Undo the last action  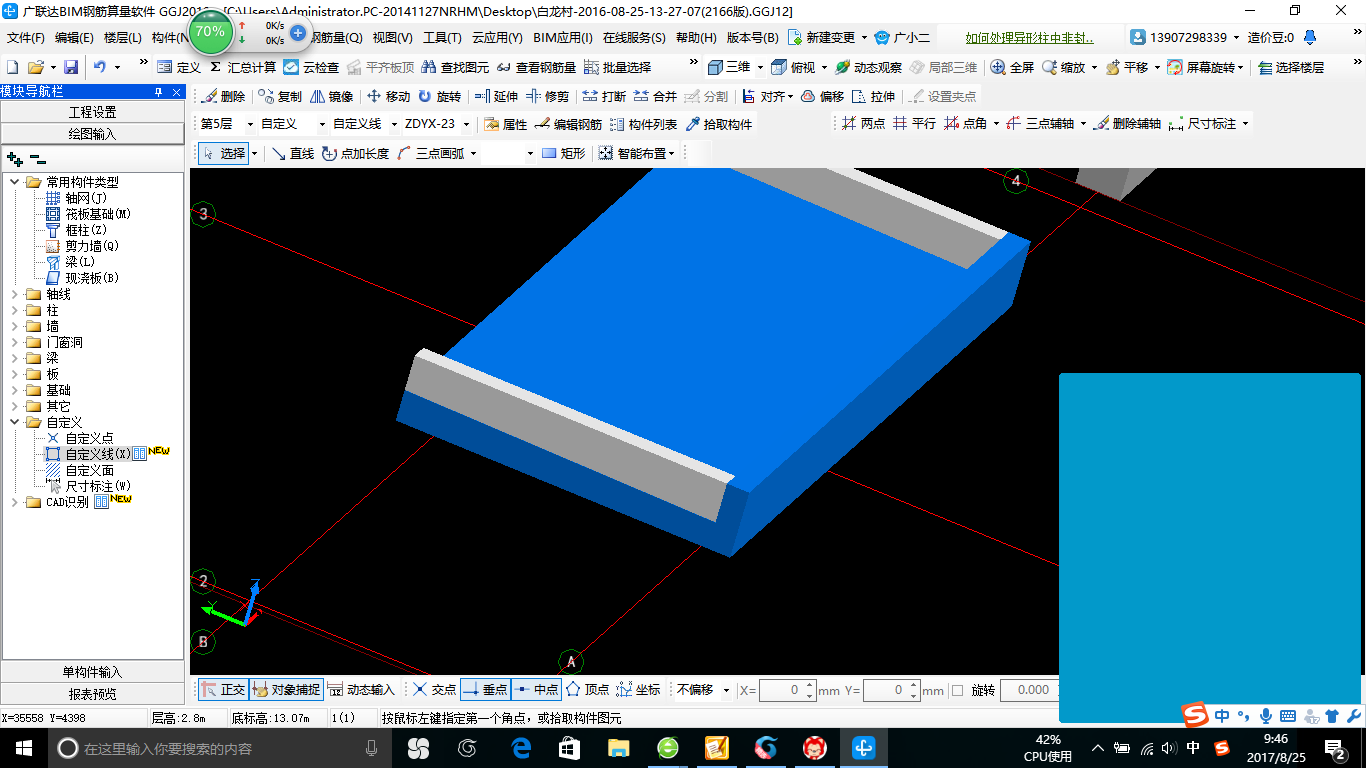click(x=100, y=67)
